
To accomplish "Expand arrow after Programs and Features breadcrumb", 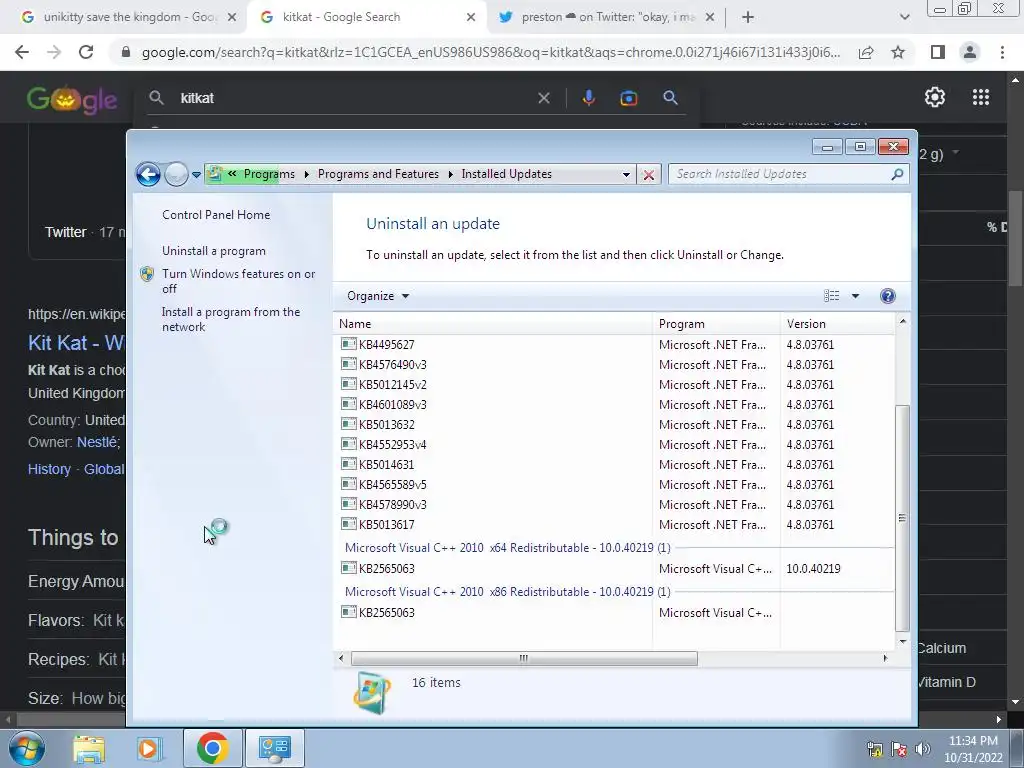I will [x=450, y=174].
